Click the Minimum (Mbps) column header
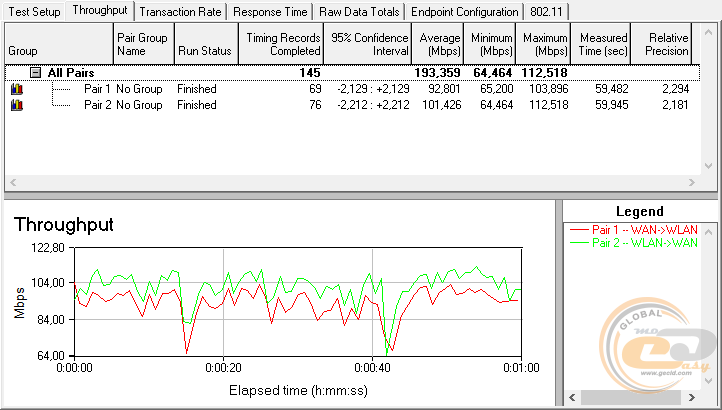Screen dimensions: 722x410 point(489,44)
